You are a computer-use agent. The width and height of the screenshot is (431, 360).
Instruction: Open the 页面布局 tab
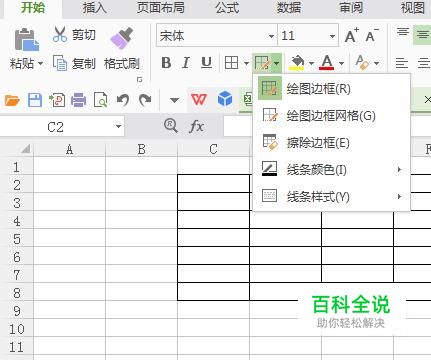click(x=161, y=7)
